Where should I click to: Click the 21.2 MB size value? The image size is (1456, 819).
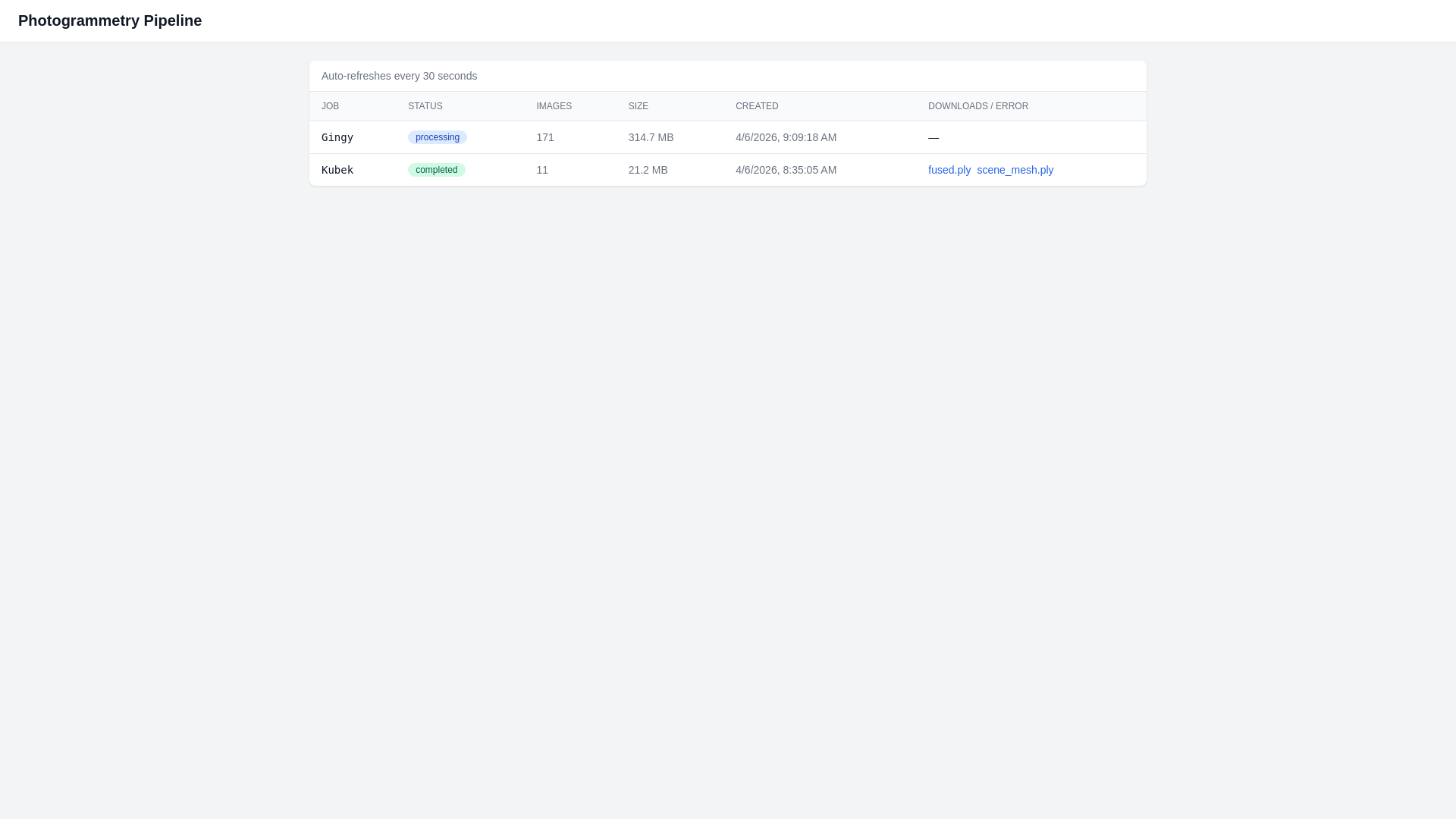(x=648, y=170)
